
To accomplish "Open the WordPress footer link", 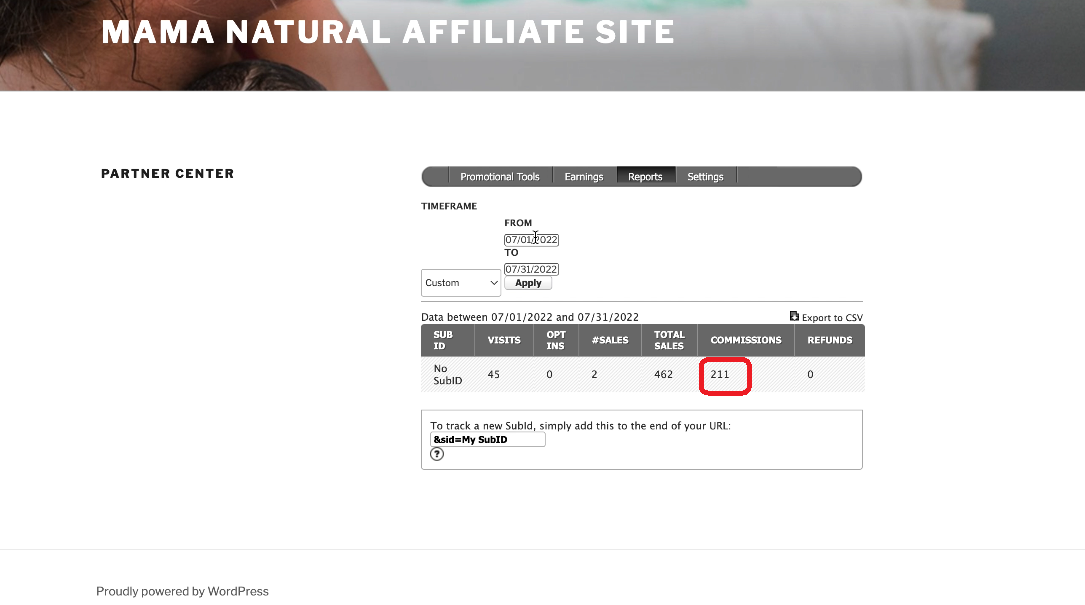I will 182,591.
